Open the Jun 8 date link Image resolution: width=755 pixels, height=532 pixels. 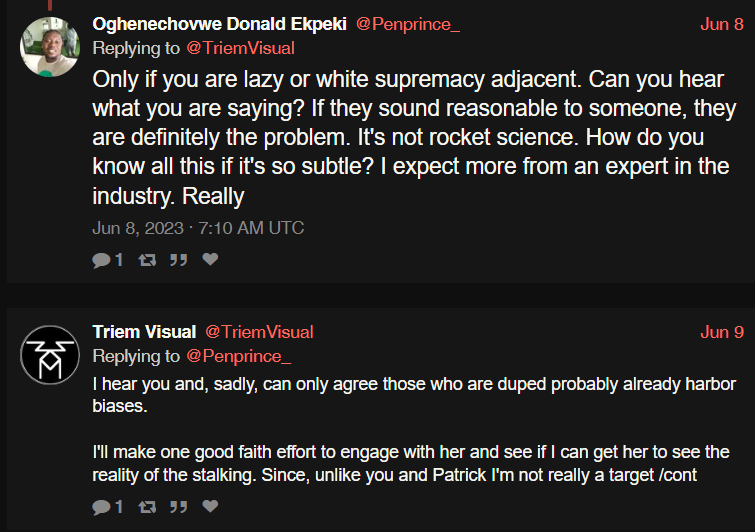coord(722,24)
